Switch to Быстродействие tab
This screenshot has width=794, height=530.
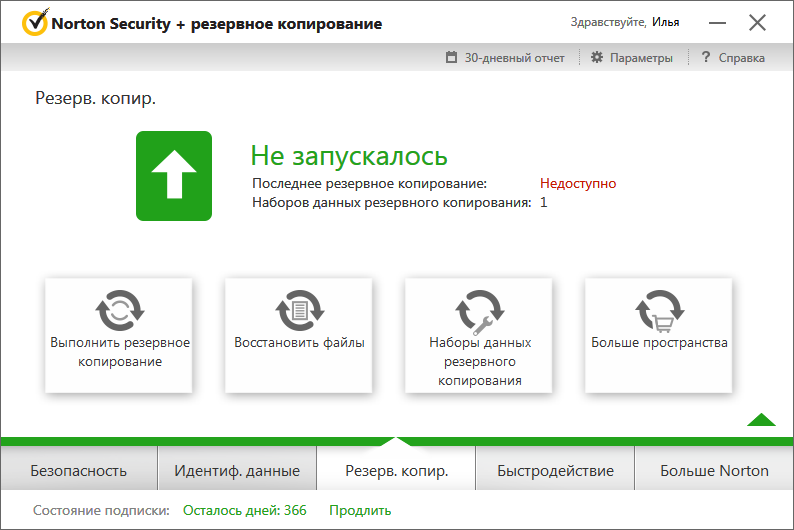(555, 470)
